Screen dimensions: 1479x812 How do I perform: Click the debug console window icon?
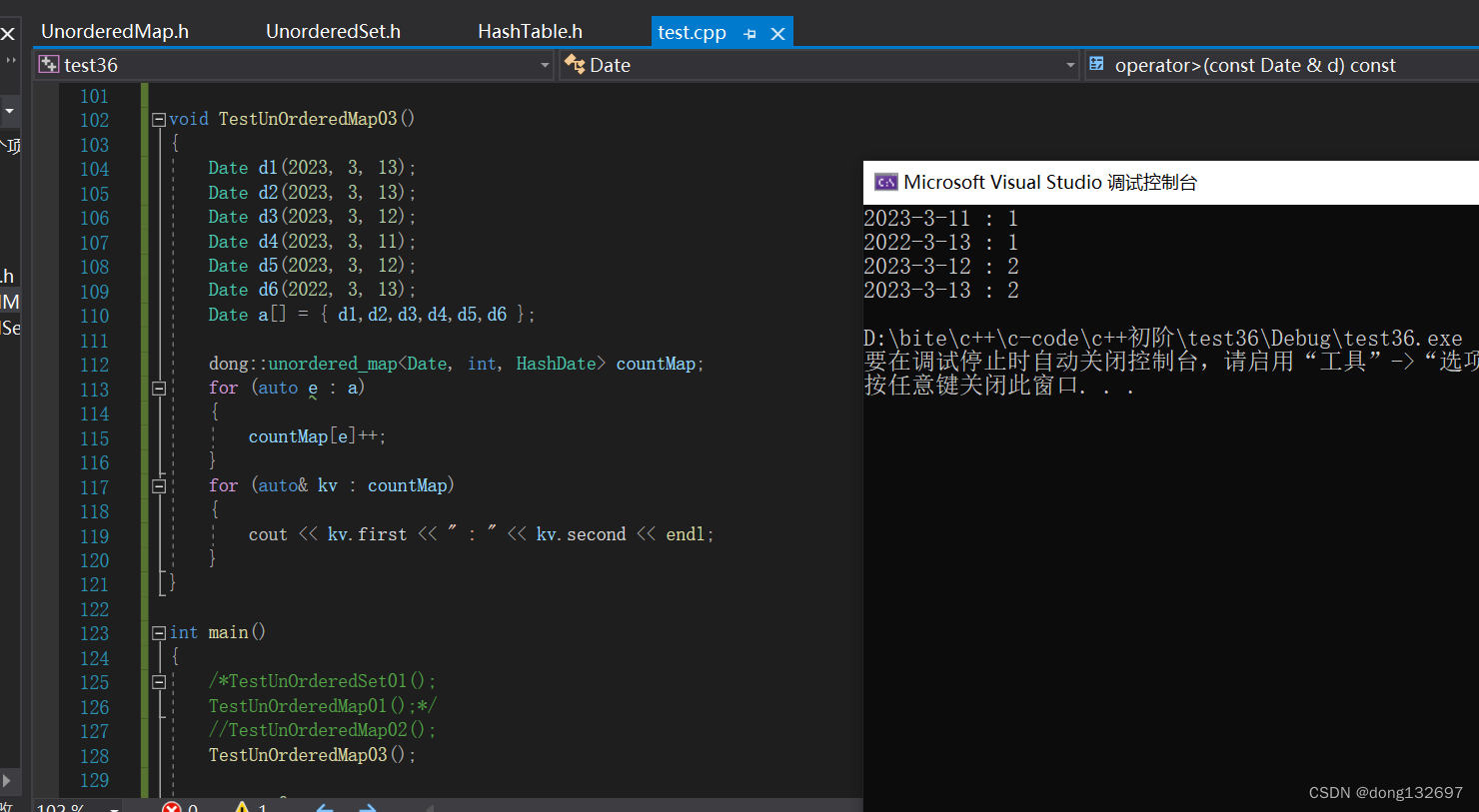pos(885,182)
